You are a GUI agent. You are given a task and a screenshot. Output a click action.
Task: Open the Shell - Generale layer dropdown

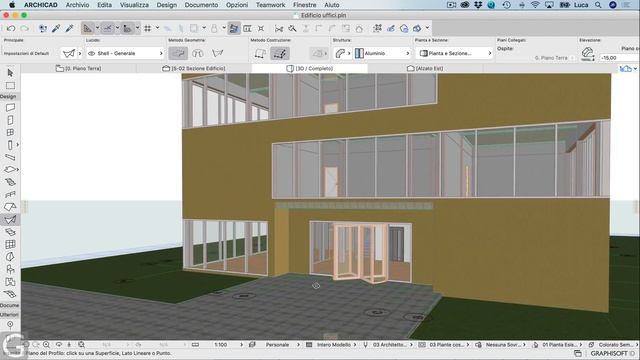125,53
